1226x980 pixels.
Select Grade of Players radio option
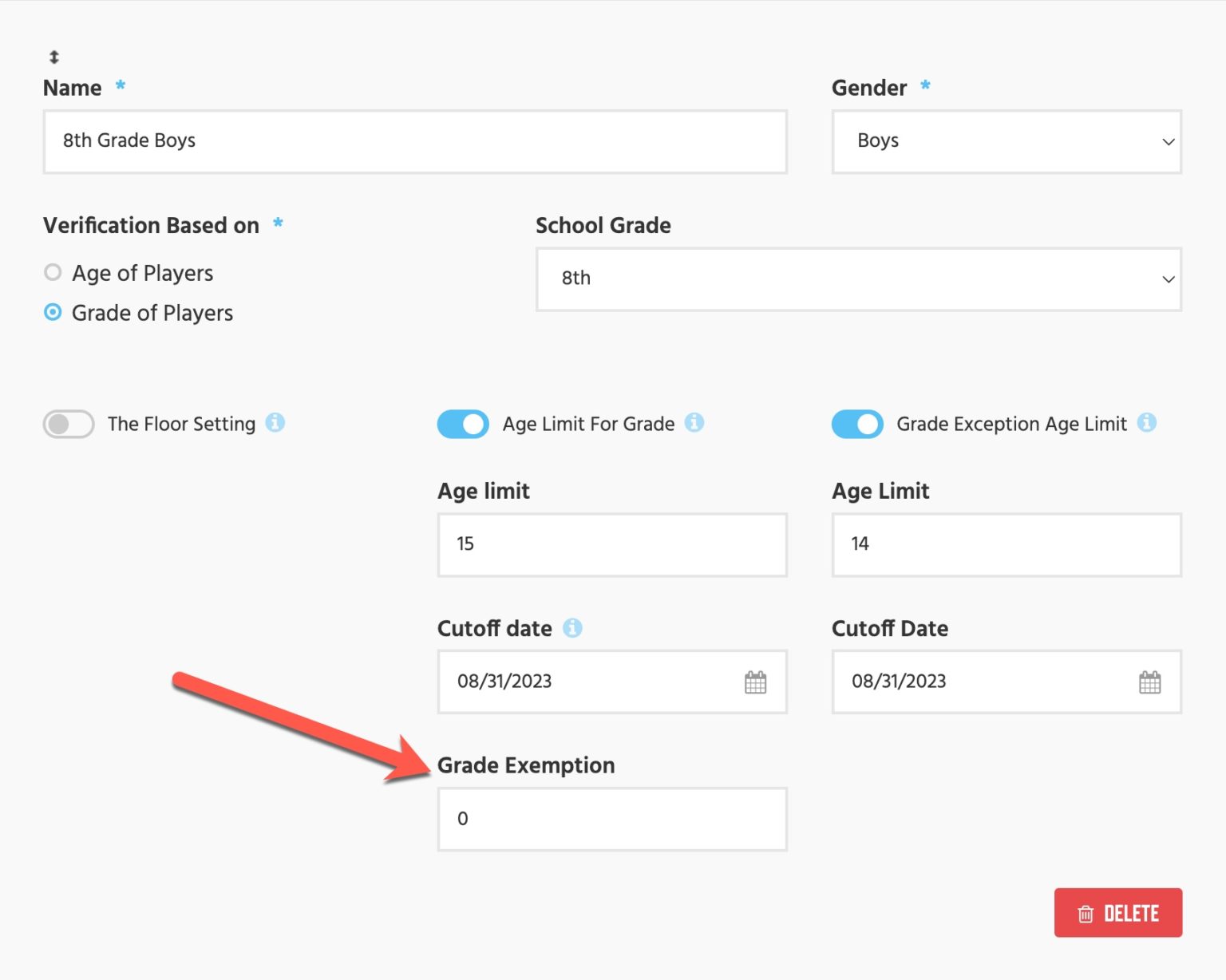coord(53,313)
